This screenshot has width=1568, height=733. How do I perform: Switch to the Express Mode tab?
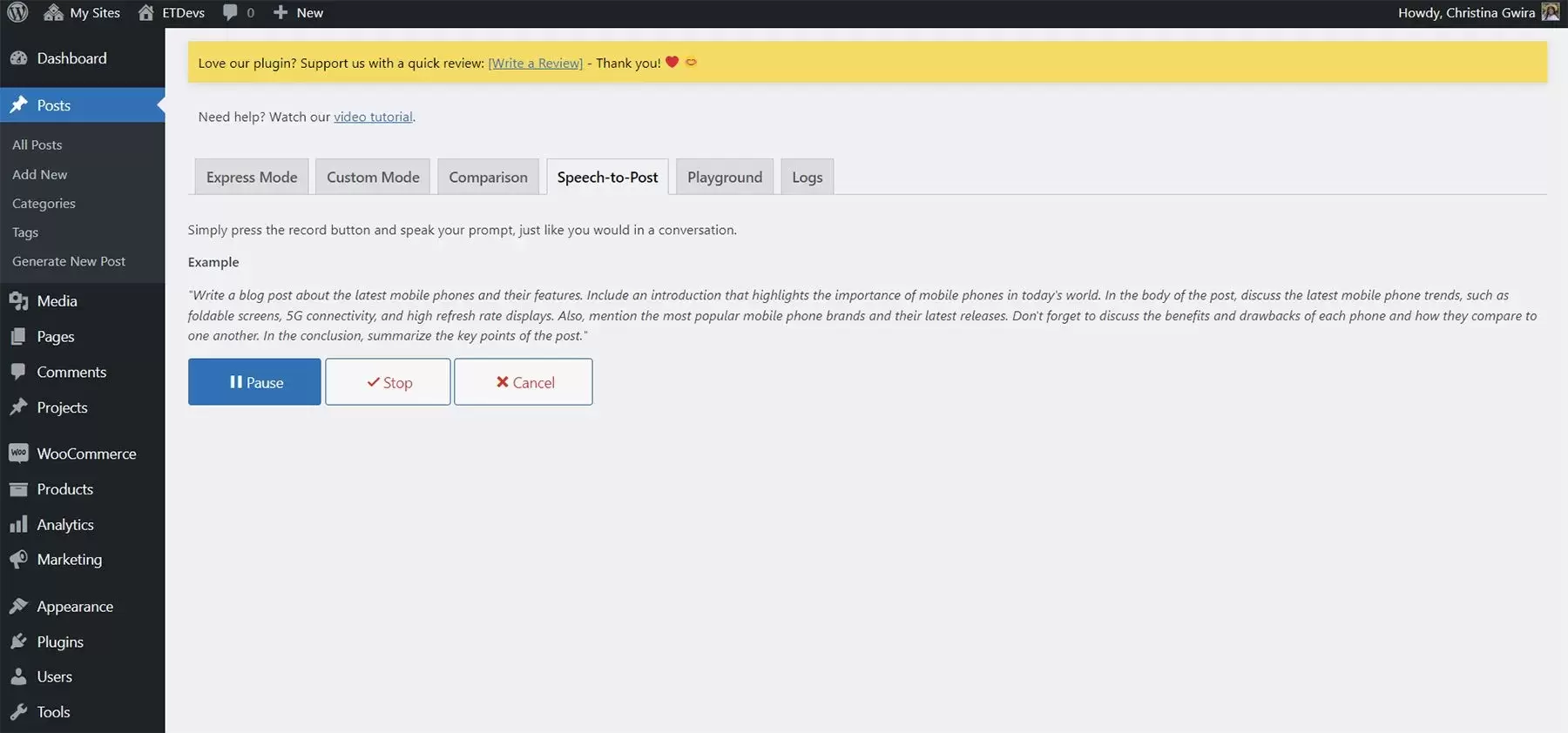tap(252, 177)
